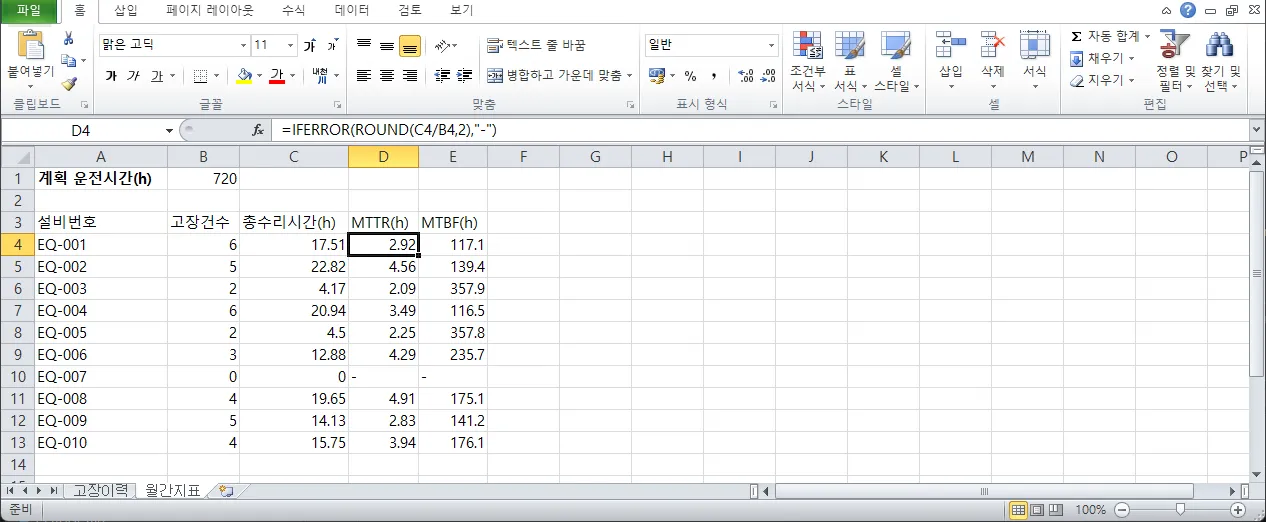Open Excel help question mark
The height and width of the screenshot is (522, 1266).
click(1188, 10)
